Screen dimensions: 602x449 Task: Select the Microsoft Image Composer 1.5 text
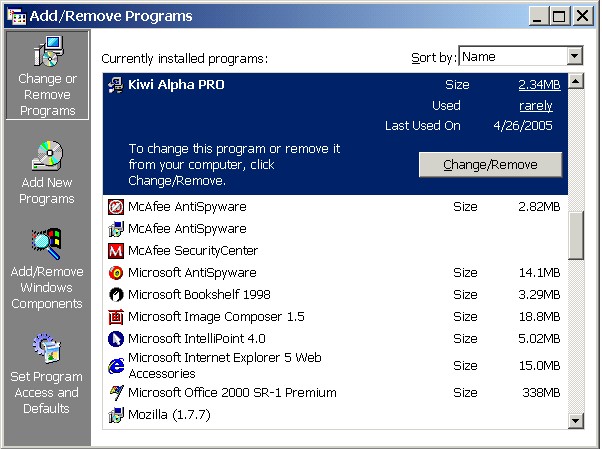(217, 317)
